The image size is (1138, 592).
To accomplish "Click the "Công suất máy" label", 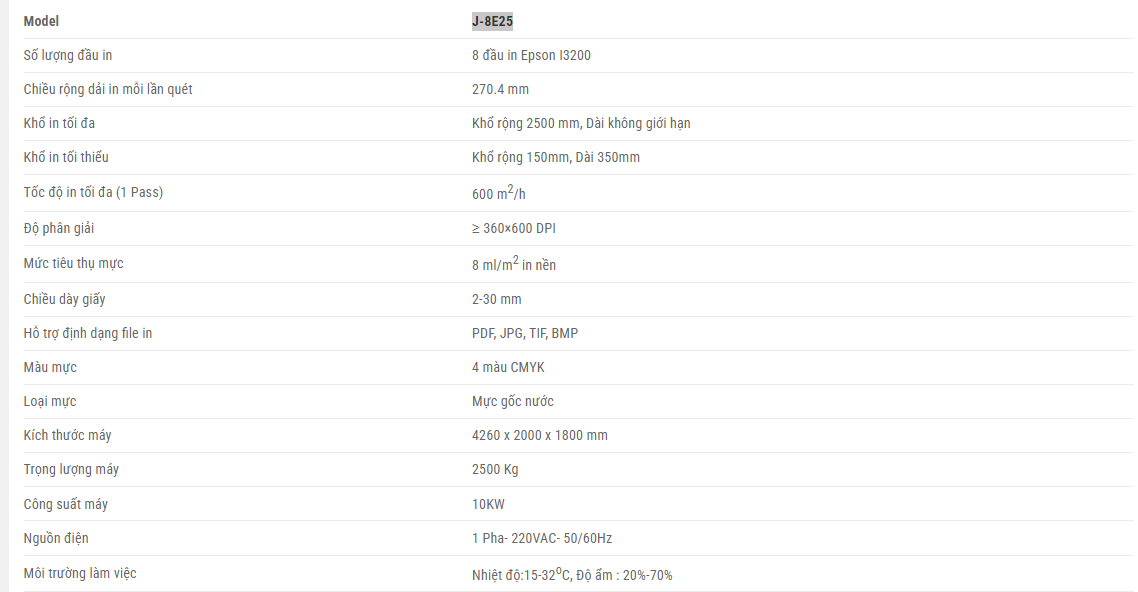I will tap(66, 504).
